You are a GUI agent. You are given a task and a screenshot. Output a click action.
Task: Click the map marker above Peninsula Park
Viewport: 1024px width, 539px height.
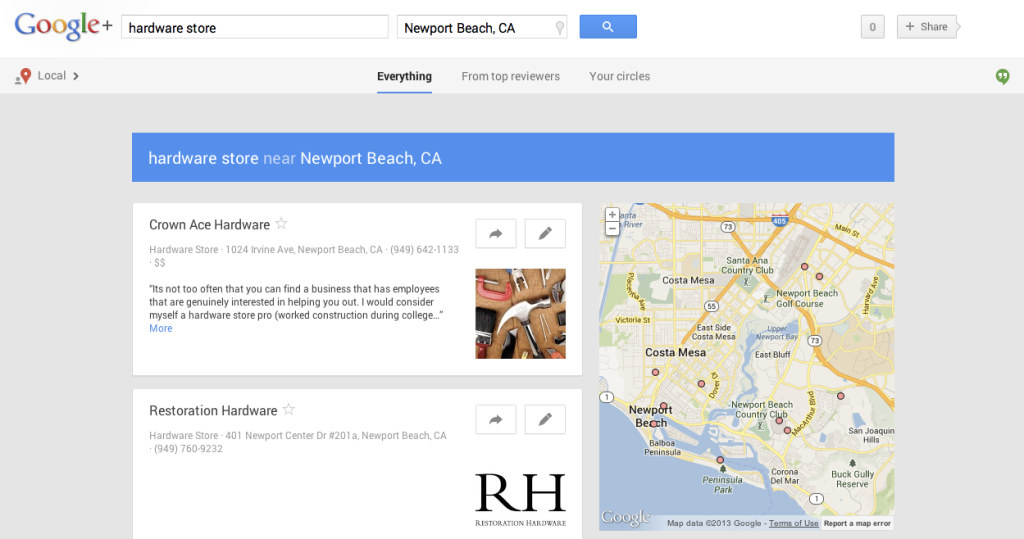click(720, 460)
